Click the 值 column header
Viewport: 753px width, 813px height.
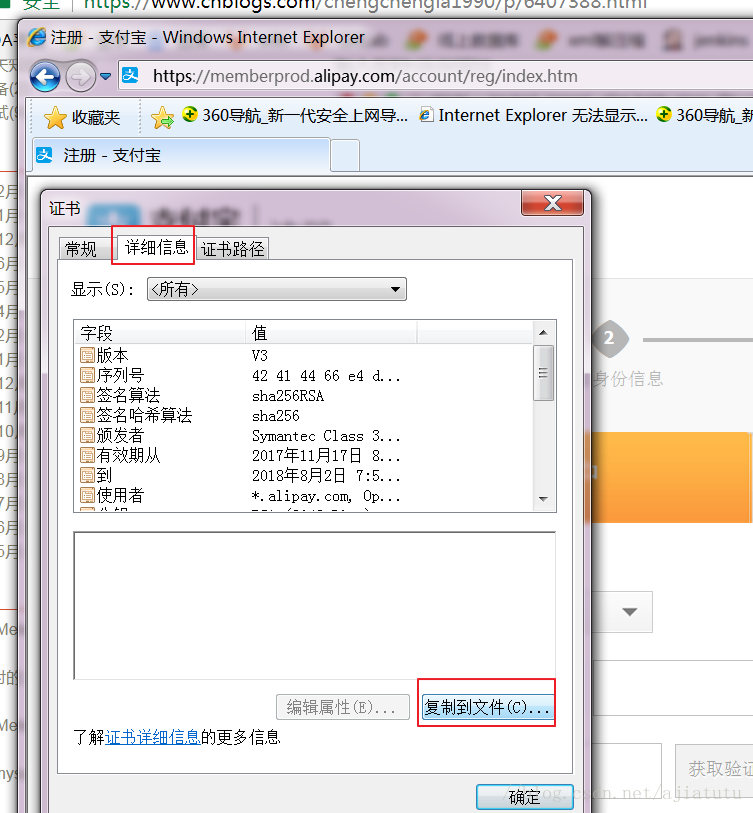(331, 332)
